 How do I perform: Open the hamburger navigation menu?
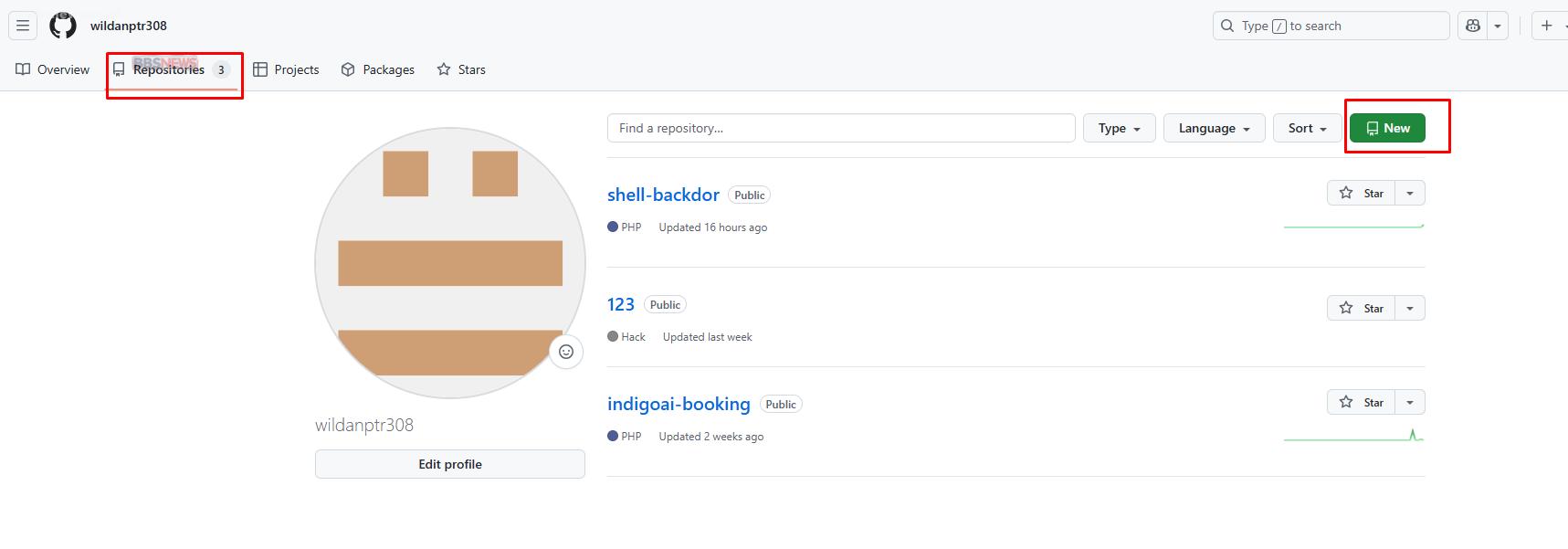pyautogui.click(x=23, y=26)
